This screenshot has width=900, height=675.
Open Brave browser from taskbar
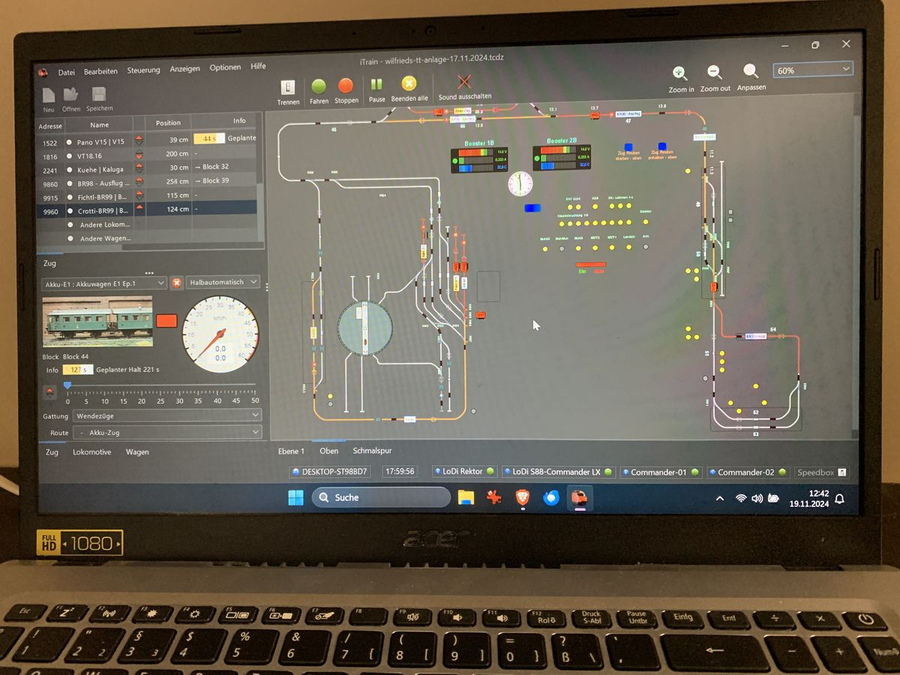pos(522,498)
